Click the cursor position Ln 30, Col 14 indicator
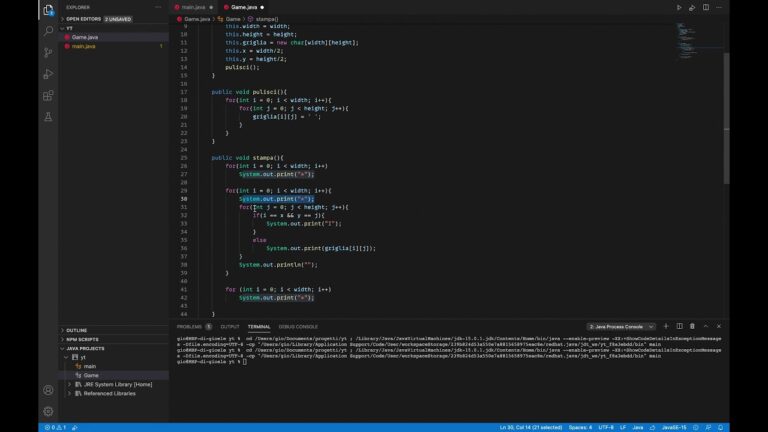The width and height of the screenshot is (768, 432). pyautogui.click(x=530, y=428)
